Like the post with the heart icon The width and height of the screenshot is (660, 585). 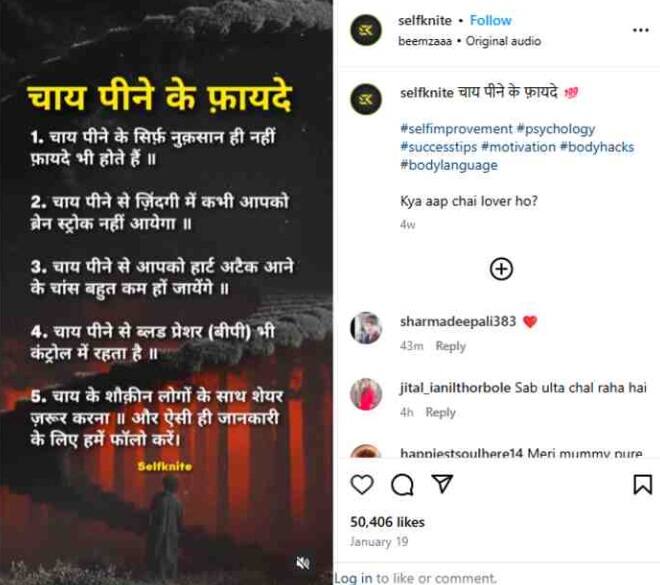[362, 484]
